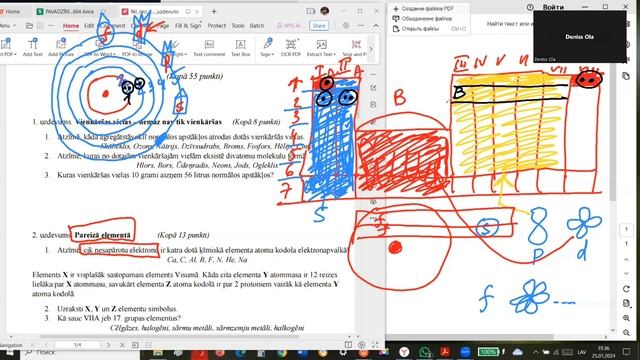Open the Protect ribbon tab
The height and width of the screenshot is (360, 640).
[x=216, y=25]
